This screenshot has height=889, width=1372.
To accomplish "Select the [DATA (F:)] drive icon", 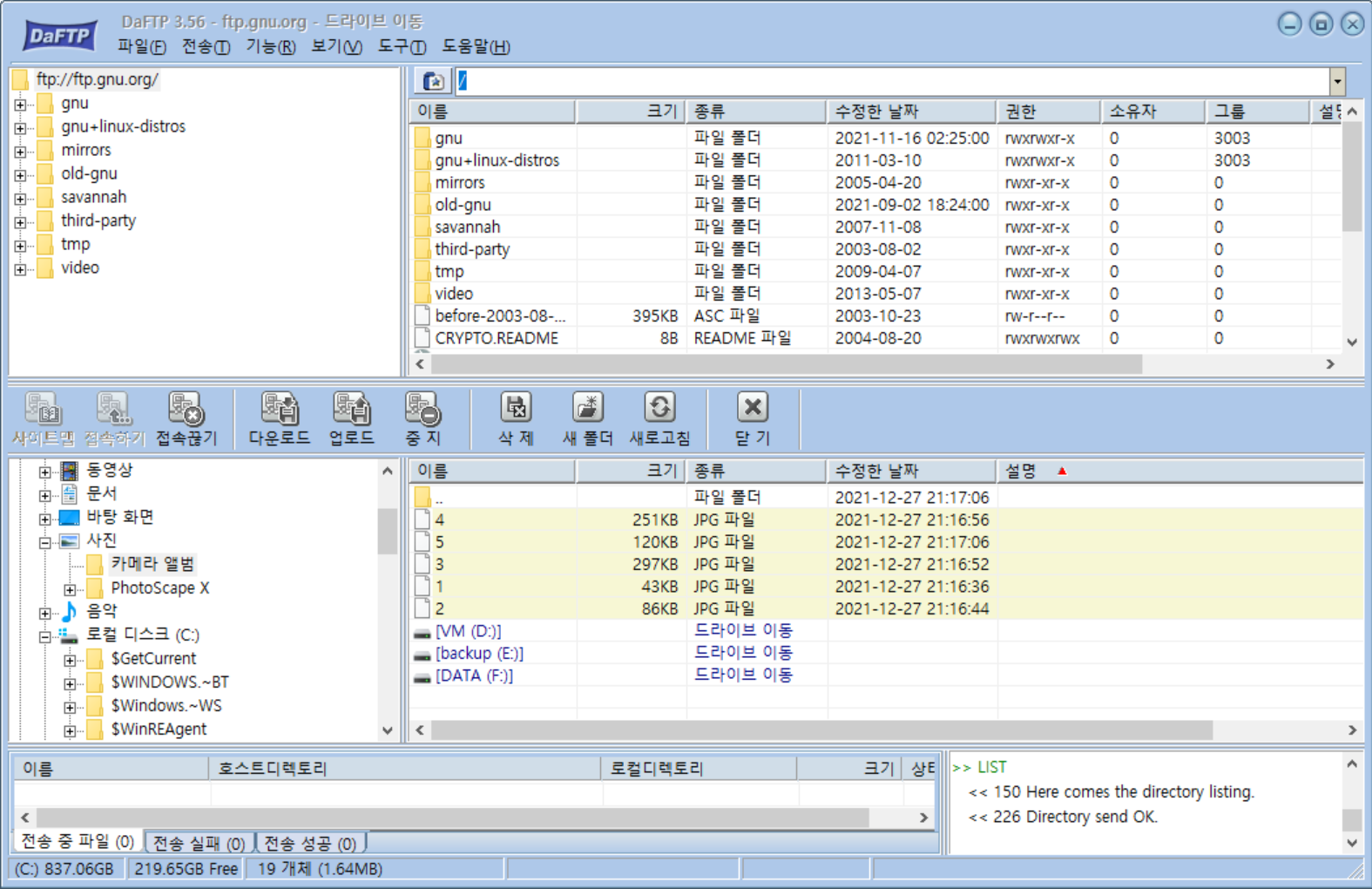I will tap(422, 677).
